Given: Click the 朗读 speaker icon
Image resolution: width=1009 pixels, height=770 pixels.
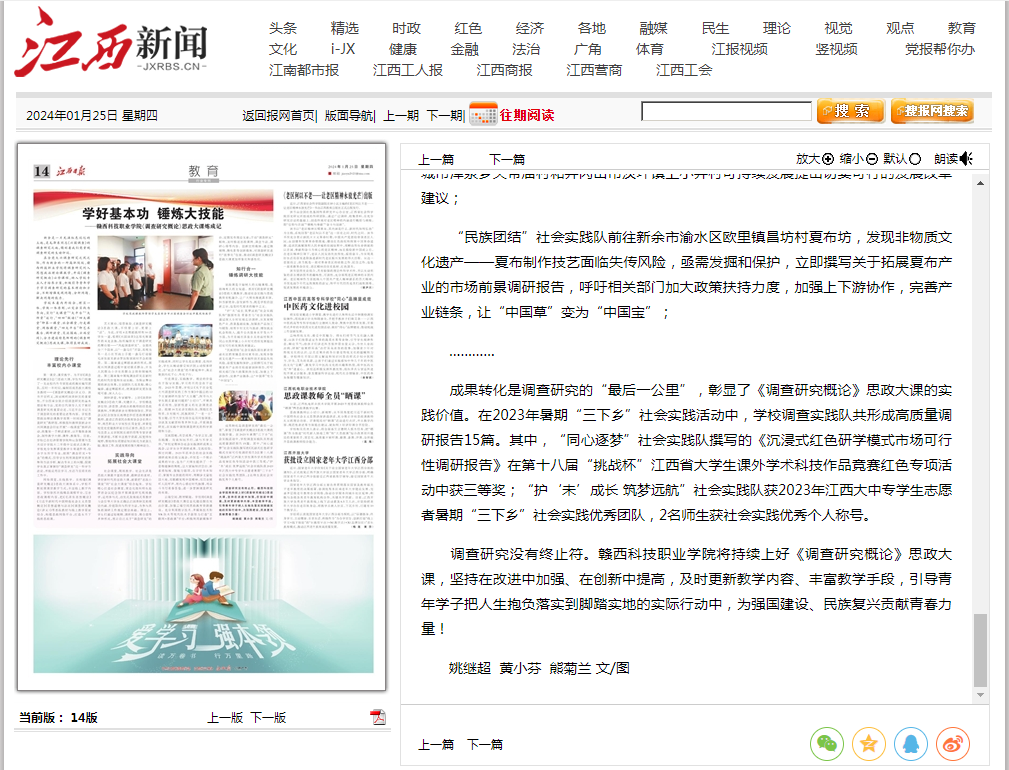Looking at the screenshot, I should pyautogui.click(x=966, y=158).
